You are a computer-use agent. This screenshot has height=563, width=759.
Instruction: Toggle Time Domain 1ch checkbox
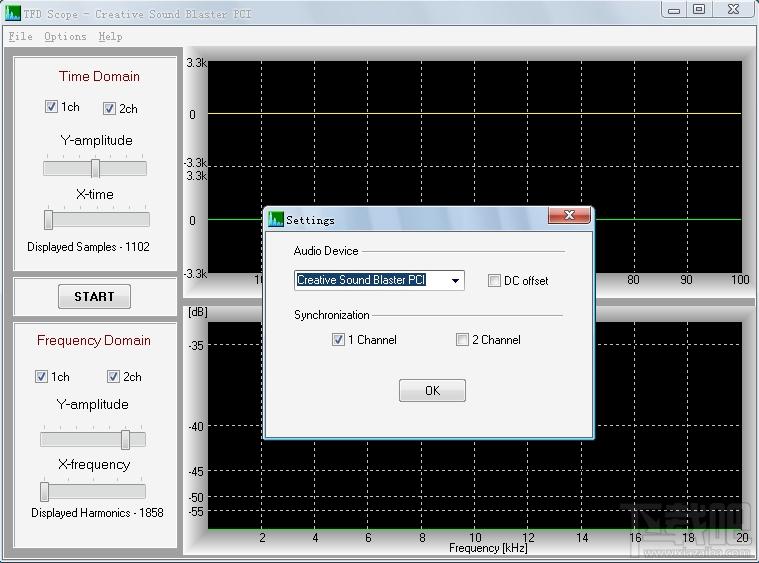tap(51, 107)
